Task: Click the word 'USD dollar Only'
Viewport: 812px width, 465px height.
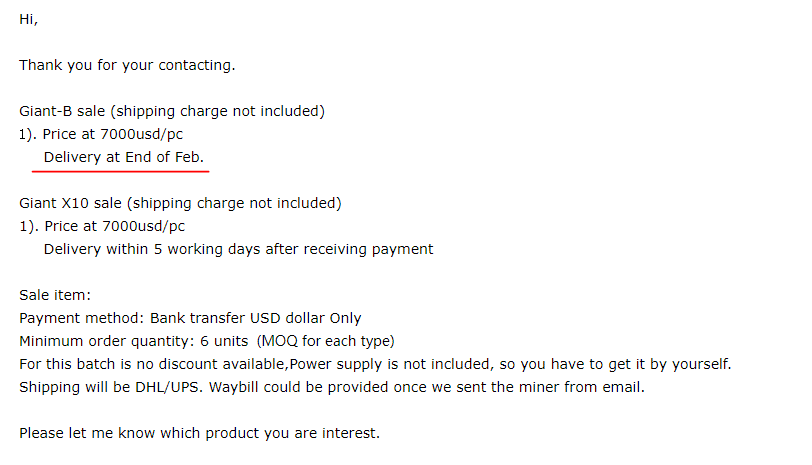Action: pyautogui.click(x=306, y=318)
